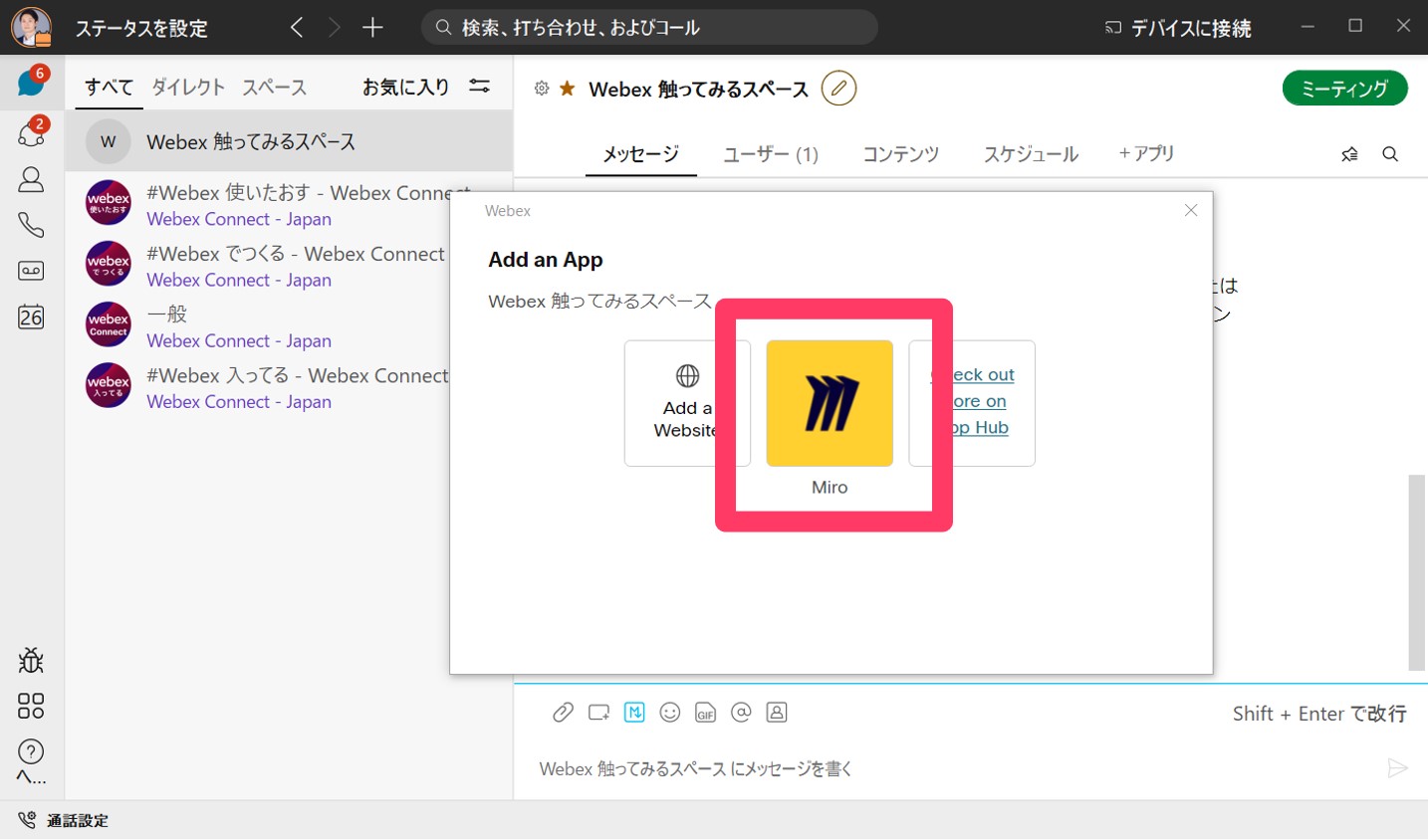The height and width of the screenshot is (840, 1428).
Task: Click the green ミーティング button
Action: click(1344, 89)
